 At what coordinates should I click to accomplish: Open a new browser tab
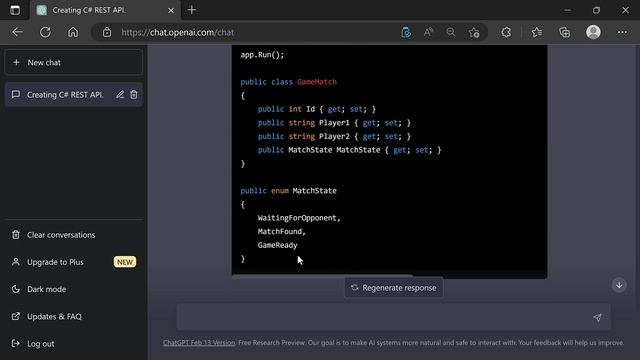click(192, 10)
